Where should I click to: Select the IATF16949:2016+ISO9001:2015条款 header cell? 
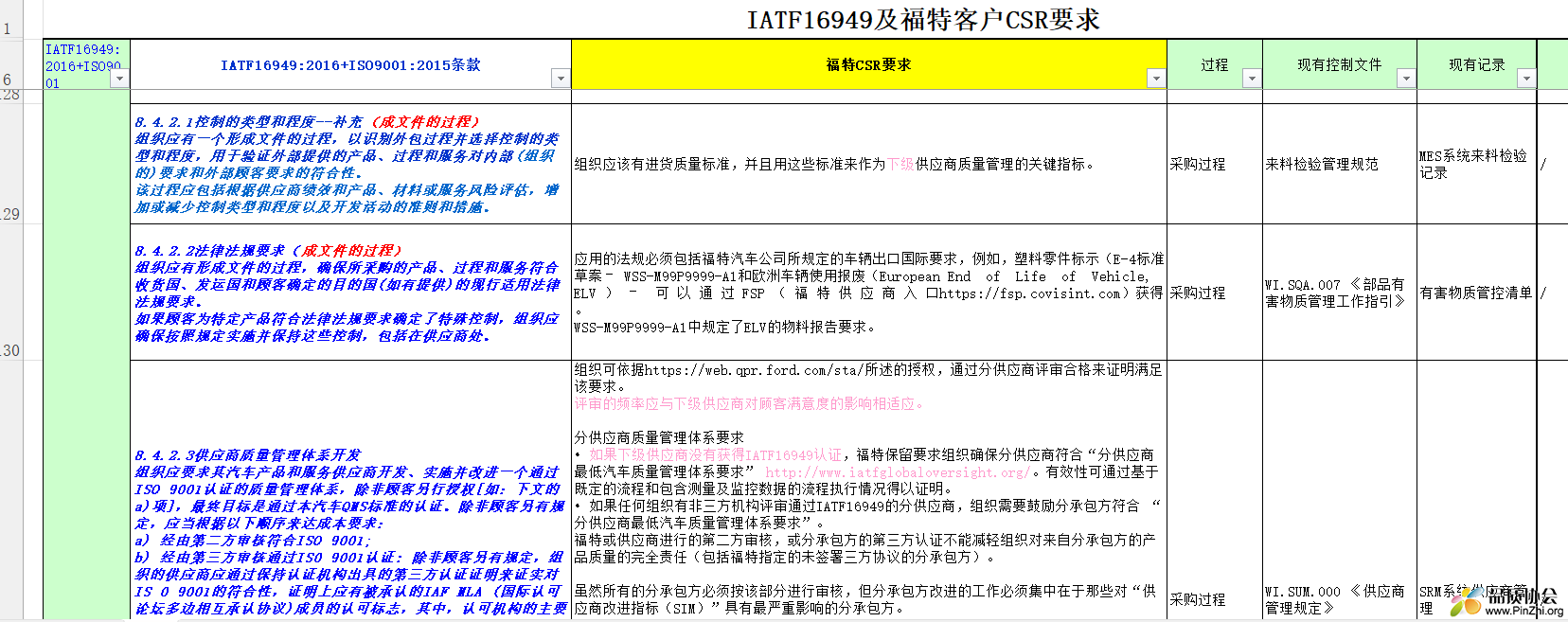pyautogui.click(x=350, y=64)
